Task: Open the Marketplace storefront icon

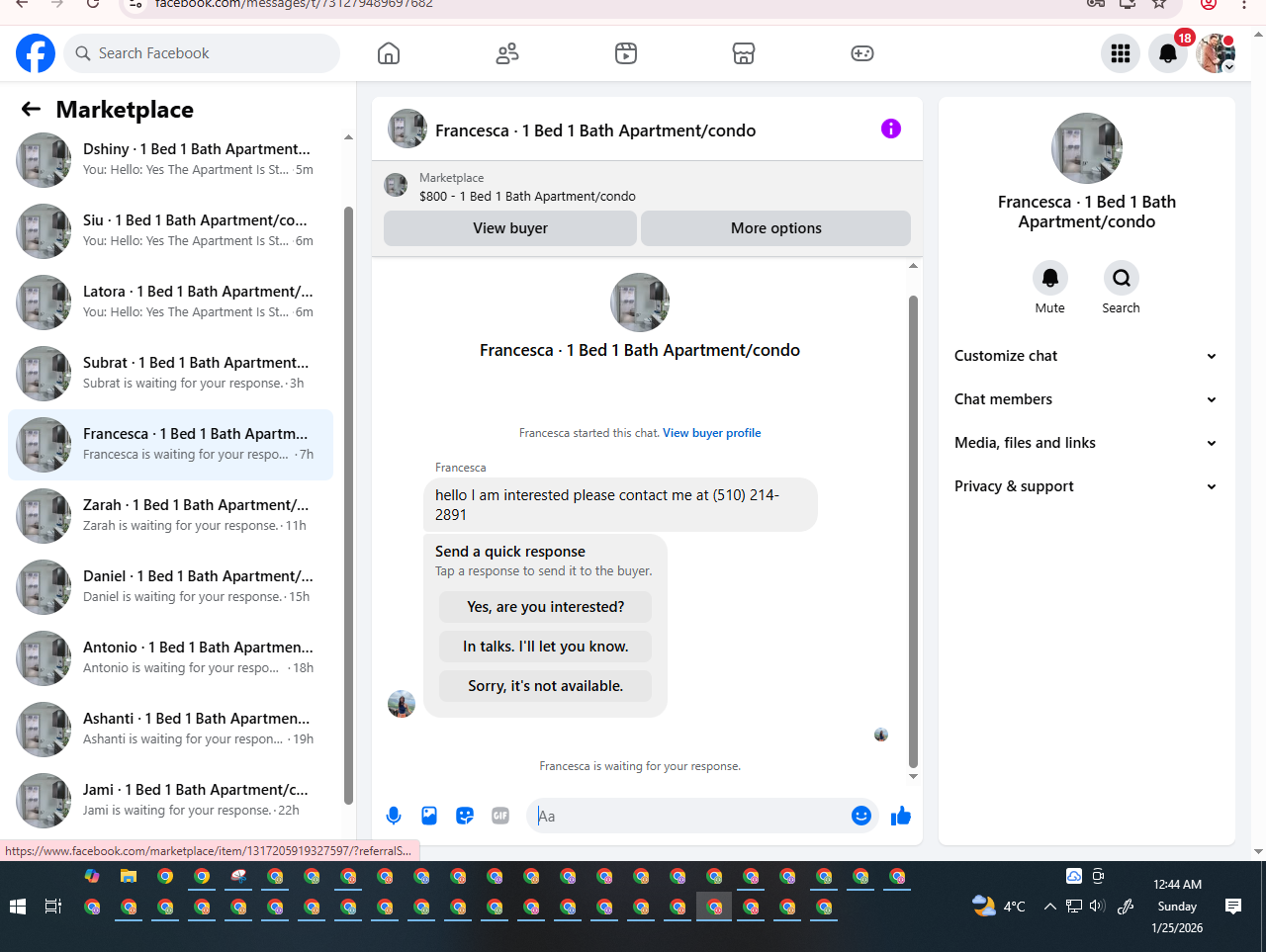Action: point(744,53)
